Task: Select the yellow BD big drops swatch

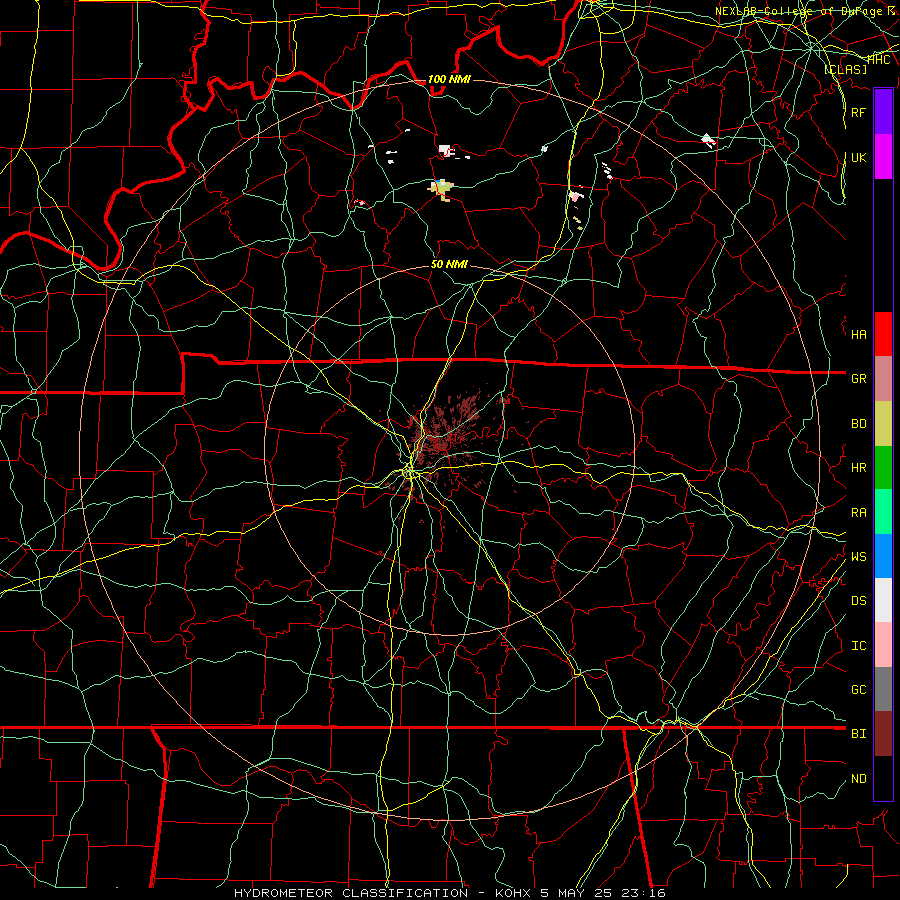Action: coord(883,424)
